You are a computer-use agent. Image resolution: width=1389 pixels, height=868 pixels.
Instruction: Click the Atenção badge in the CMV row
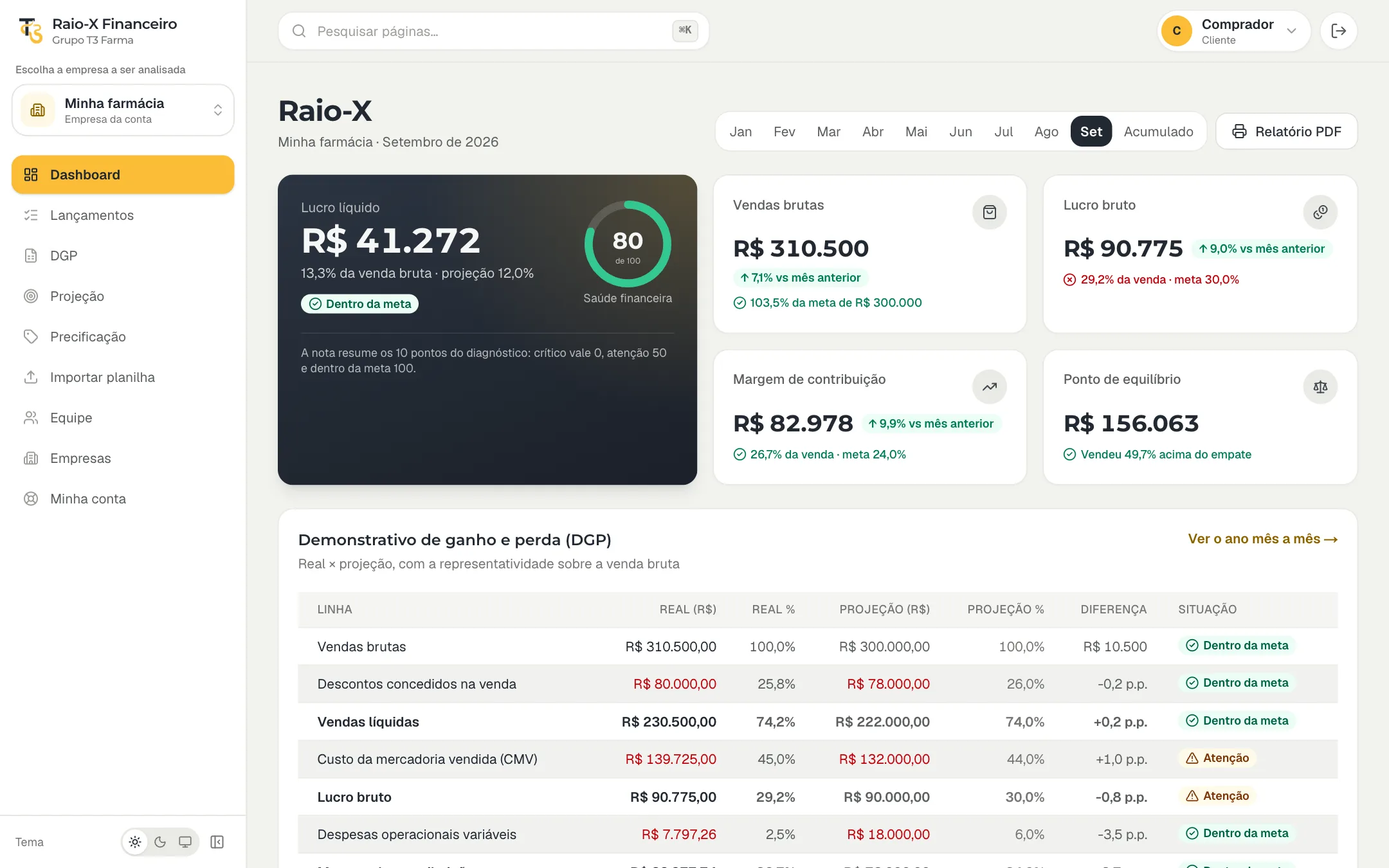[1217, 758]
